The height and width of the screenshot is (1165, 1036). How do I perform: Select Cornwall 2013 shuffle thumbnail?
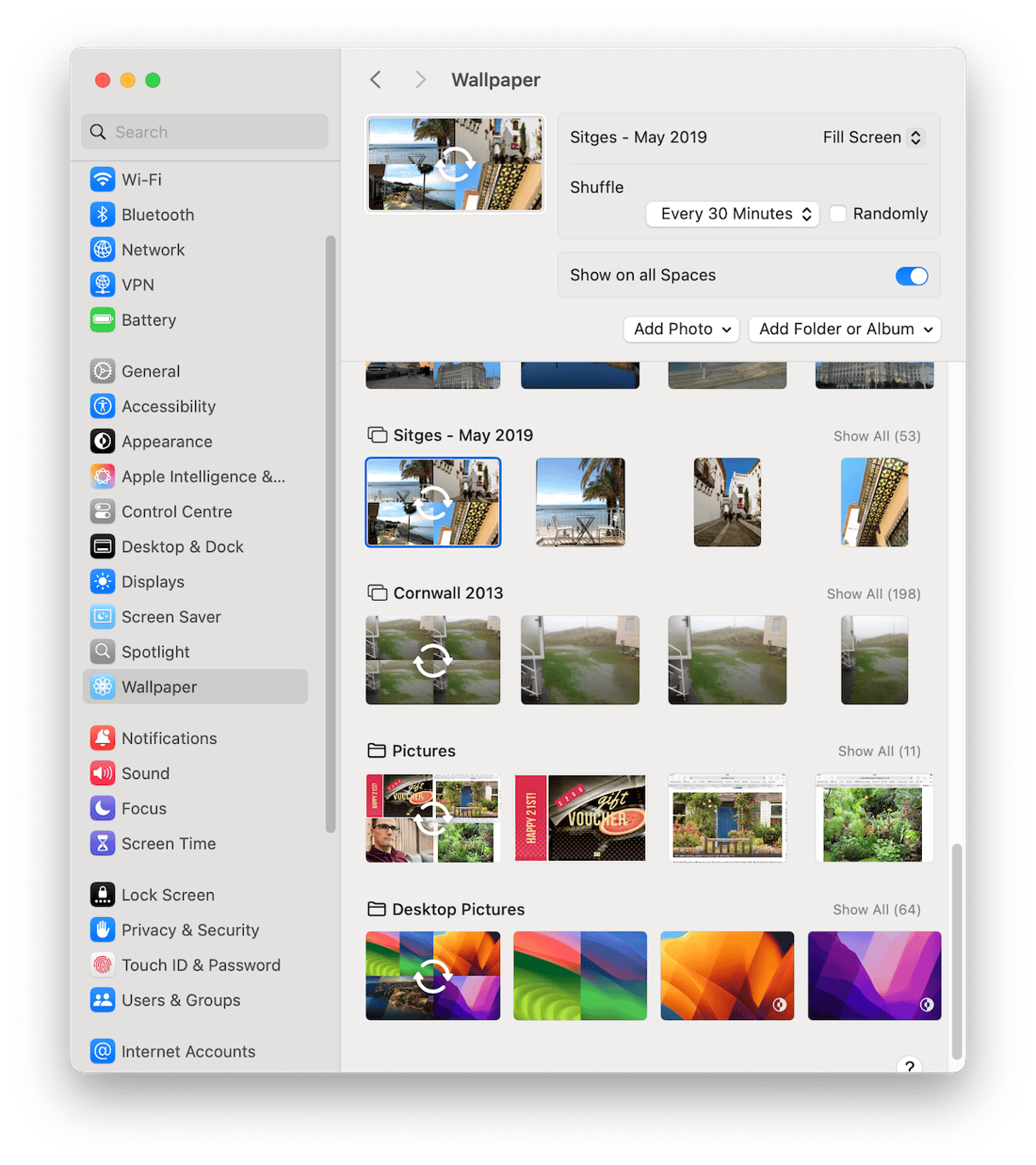pyautogui.click(x=433, y=660)
